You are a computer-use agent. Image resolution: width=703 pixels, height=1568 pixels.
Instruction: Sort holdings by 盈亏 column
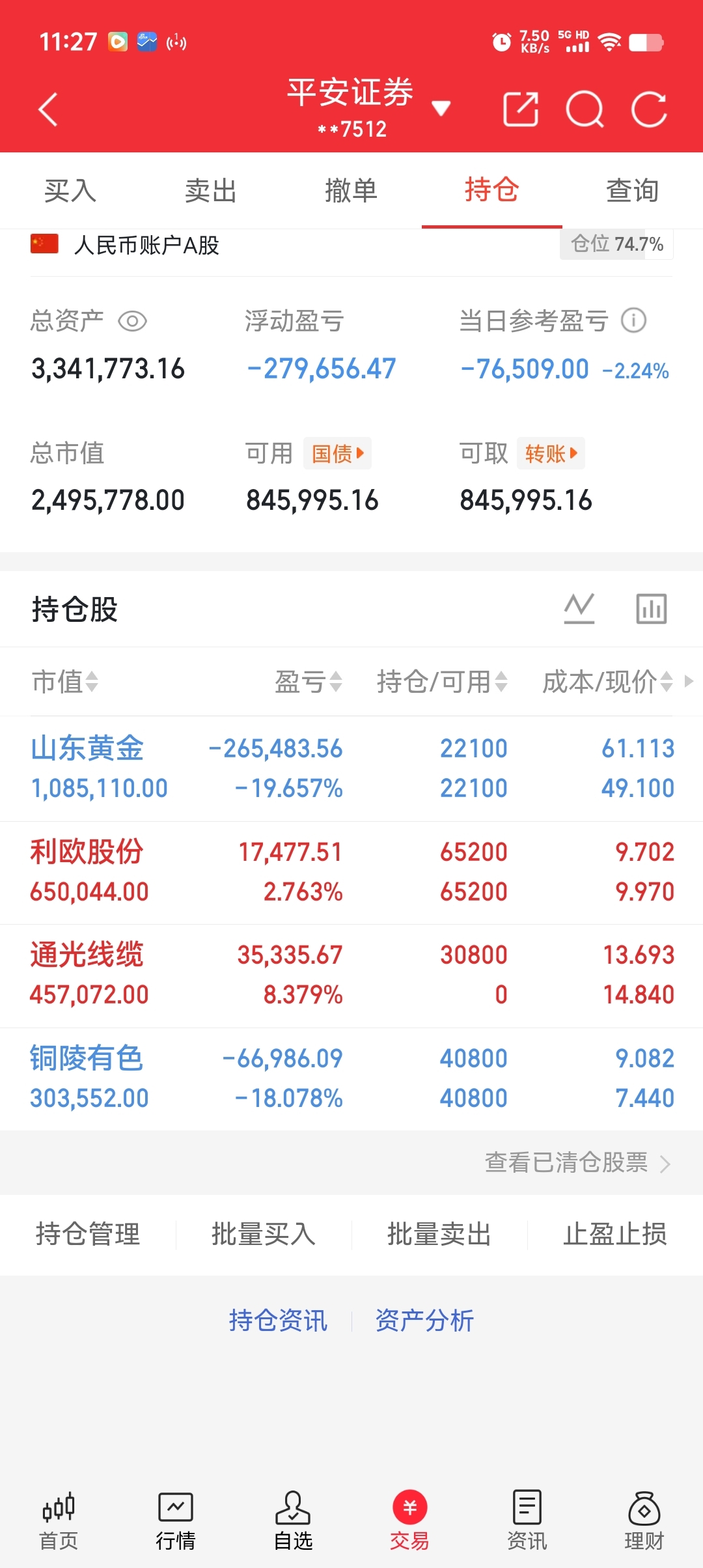(x=309, y=682)
